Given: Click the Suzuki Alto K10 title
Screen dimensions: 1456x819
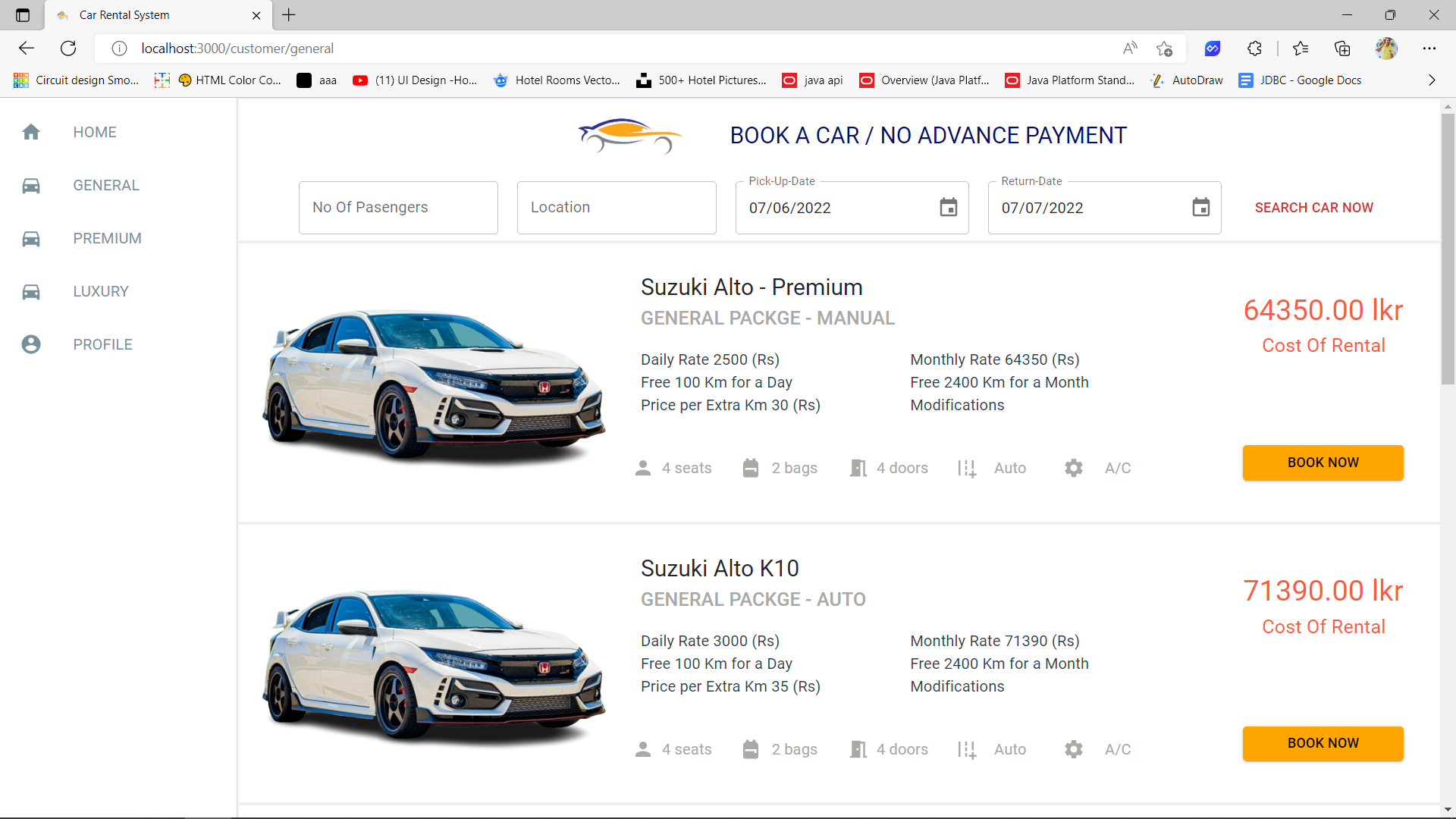Looking at the screenshot, I should [x=720, y=568].
